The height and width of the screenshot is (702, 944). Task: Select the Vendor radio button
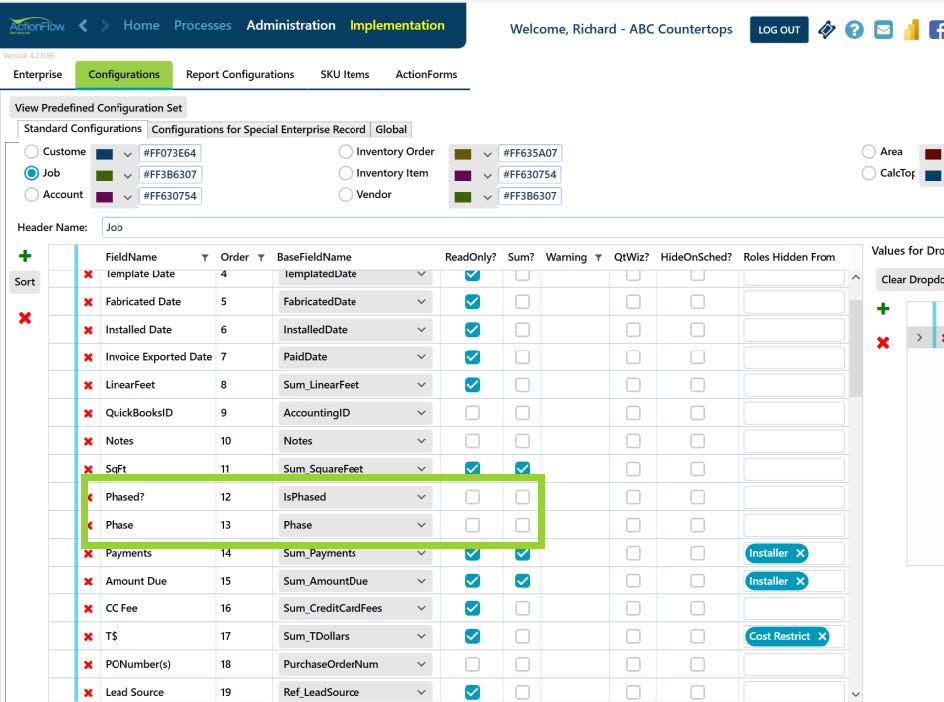point(346,194)
